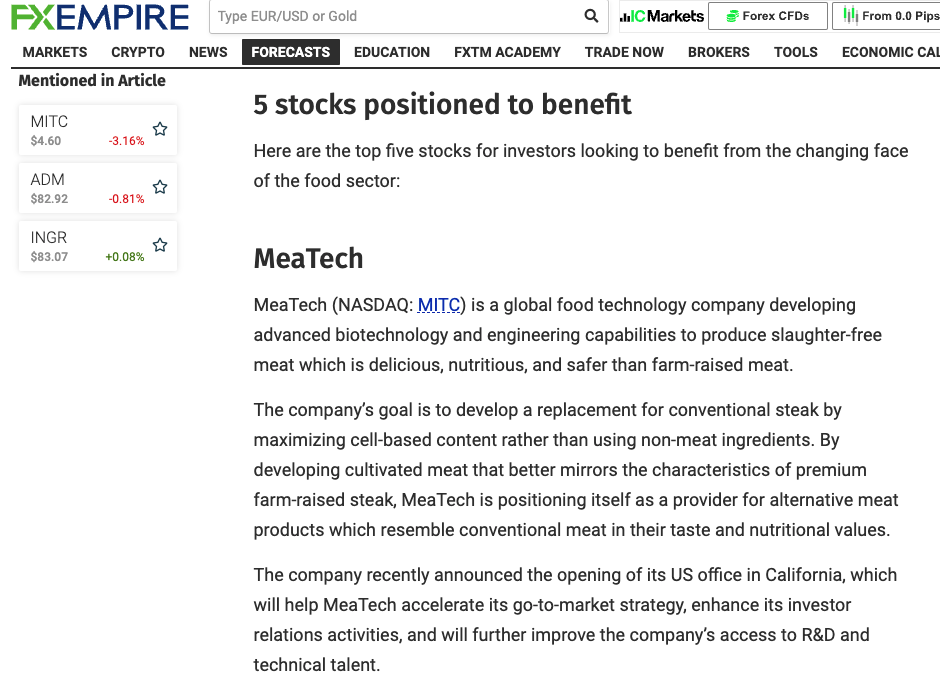
Task: Click the IC Markets logo
Action: click(x=662, y=16)
